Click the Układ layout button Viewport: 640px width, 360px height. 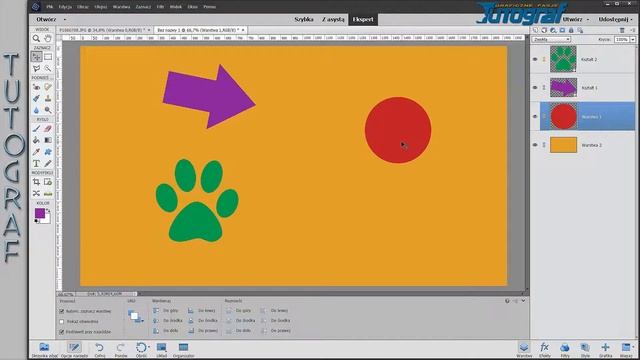(162, 350)
